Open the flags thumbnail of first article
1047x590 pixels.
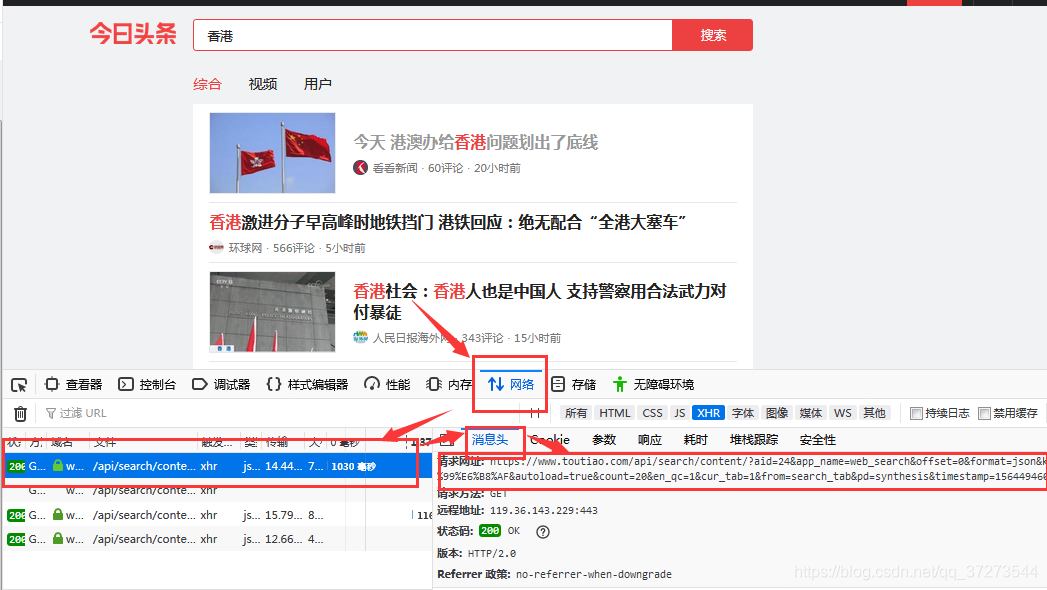[x=272, y=153]
